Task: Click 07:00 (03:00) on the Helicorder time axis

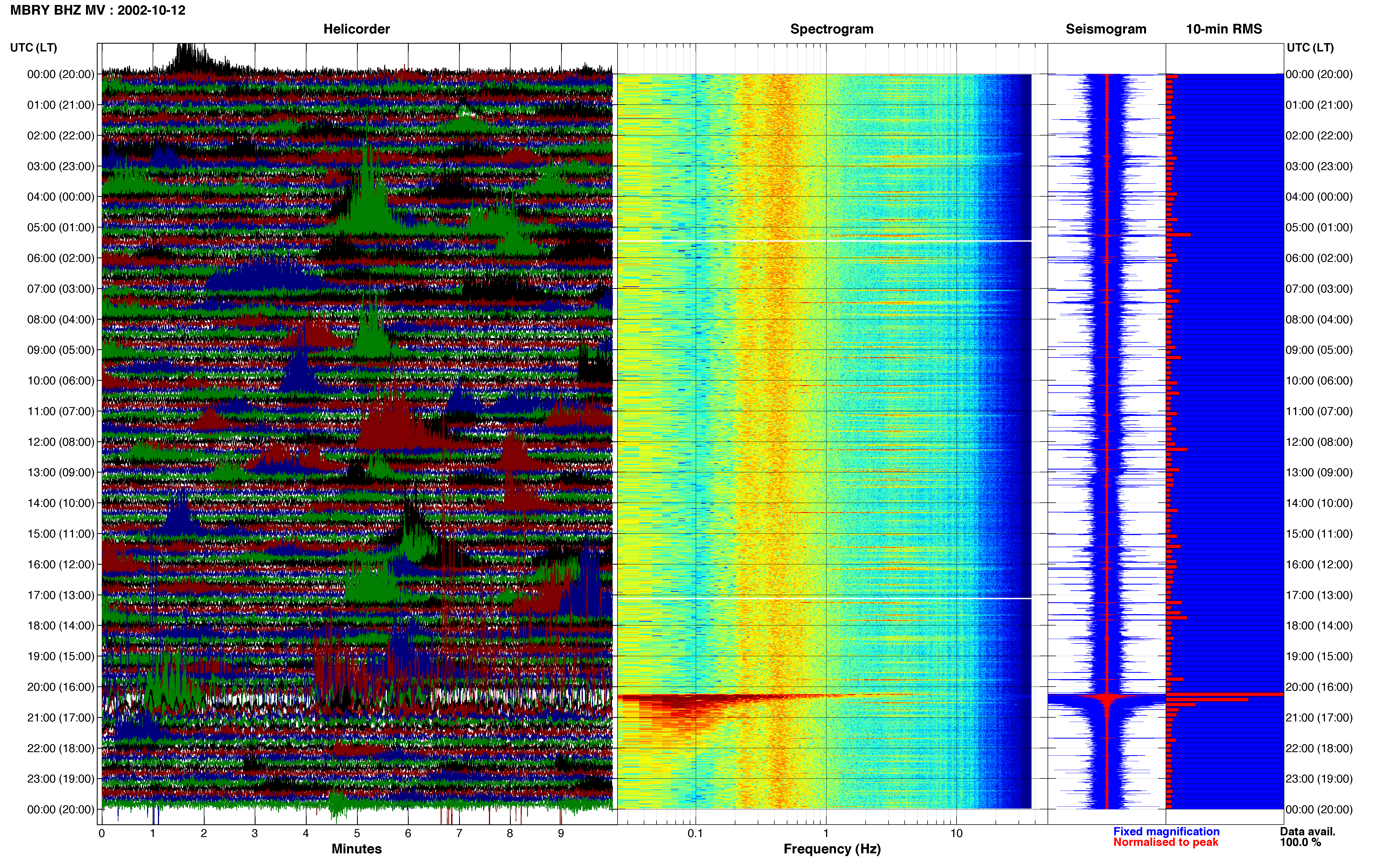Action: (x=61, y=289)
